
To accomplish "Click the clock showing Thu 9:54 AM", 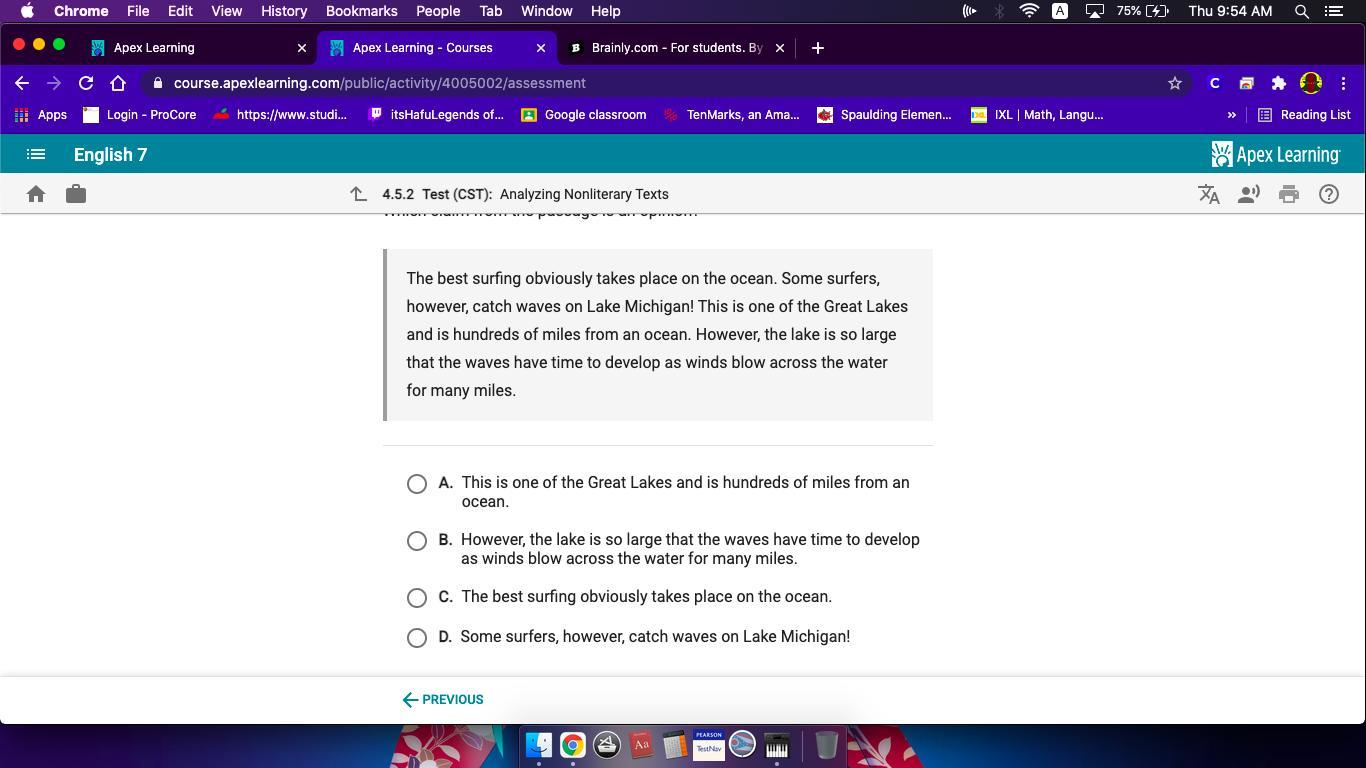I will click(1230, 11).
